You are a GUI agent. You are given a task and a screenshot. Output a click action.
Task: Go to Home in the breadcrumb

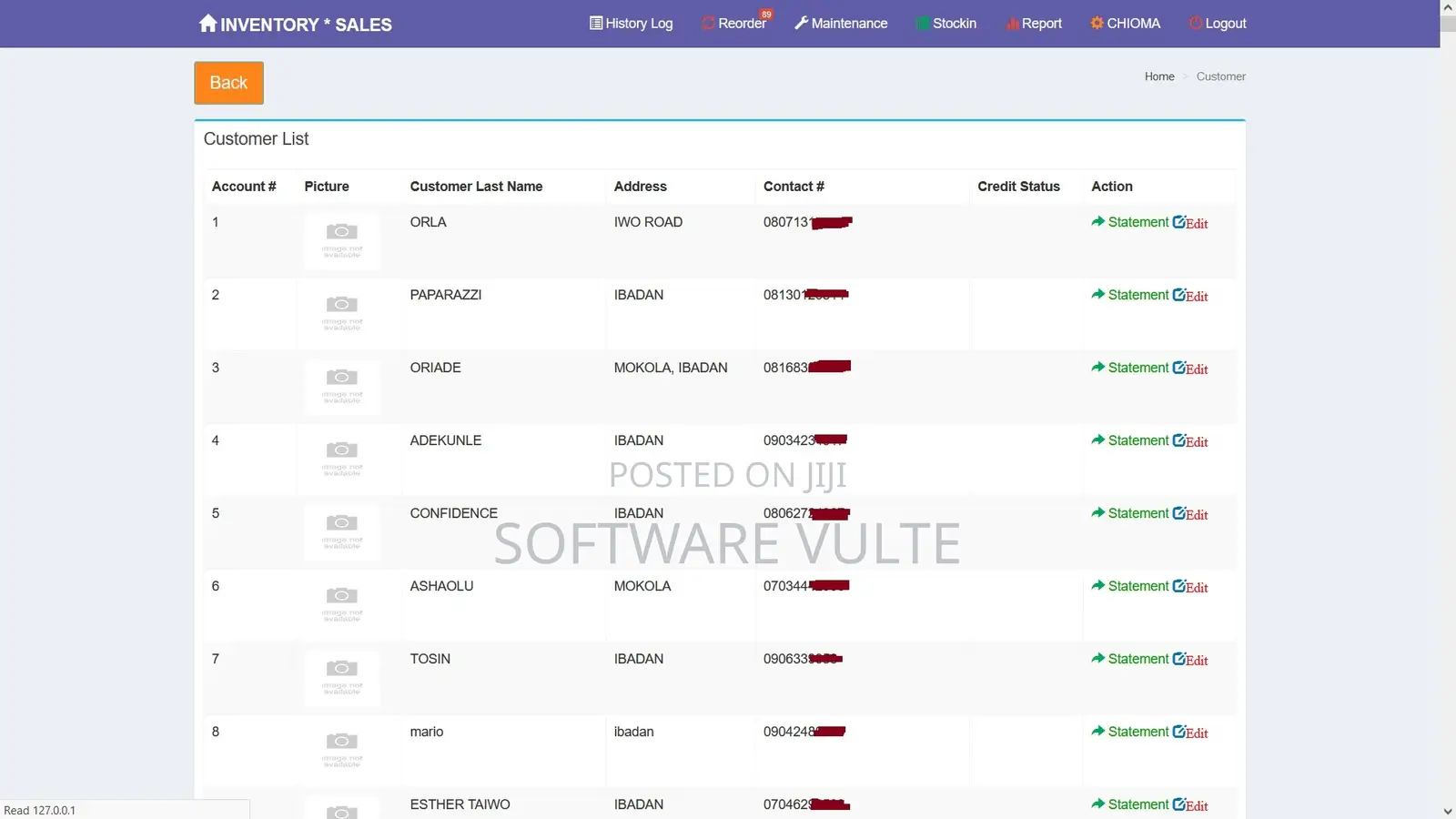click(x=1159, y=76)
